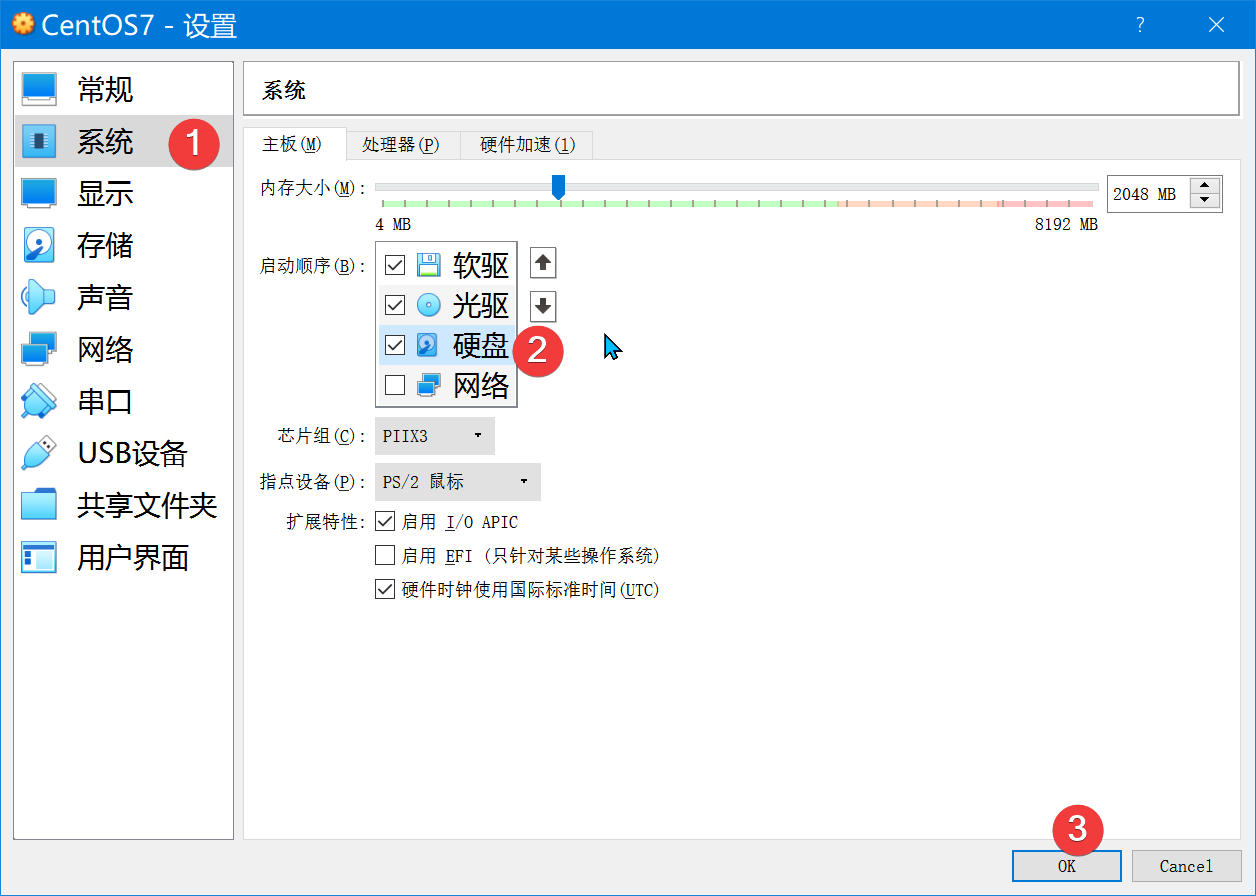
Task: Select 常规 label in the category list
Action: pos(105,89)
